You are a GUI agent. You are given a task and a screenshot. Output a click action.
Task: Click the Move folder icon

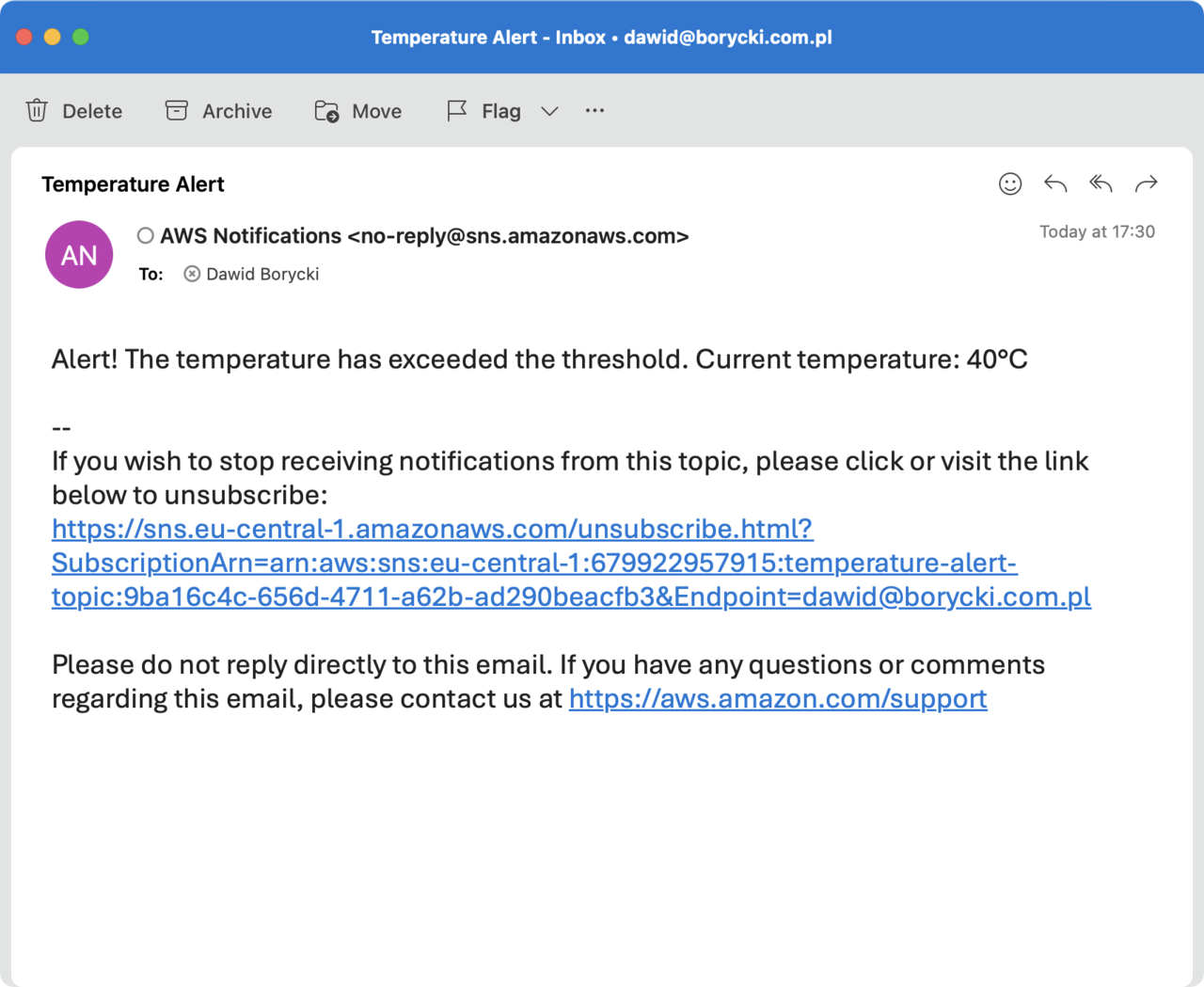(x=326, y=111)
